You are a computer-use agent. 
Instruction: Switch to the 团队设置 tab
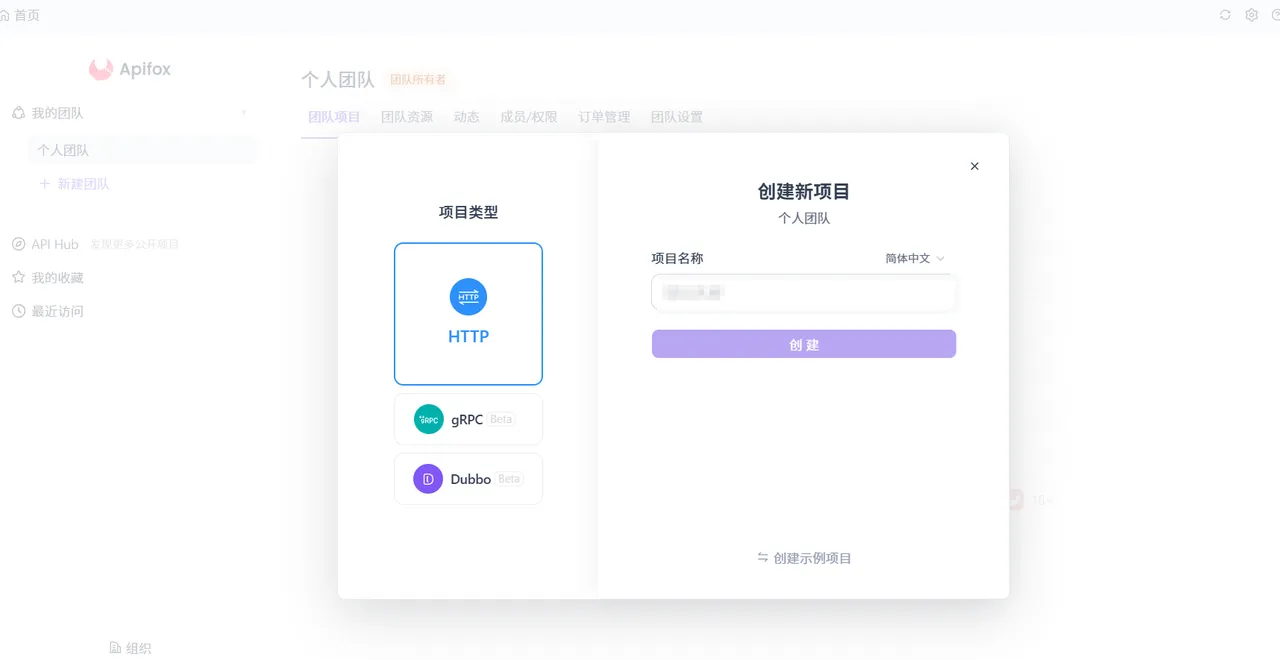tap(677, 117)
